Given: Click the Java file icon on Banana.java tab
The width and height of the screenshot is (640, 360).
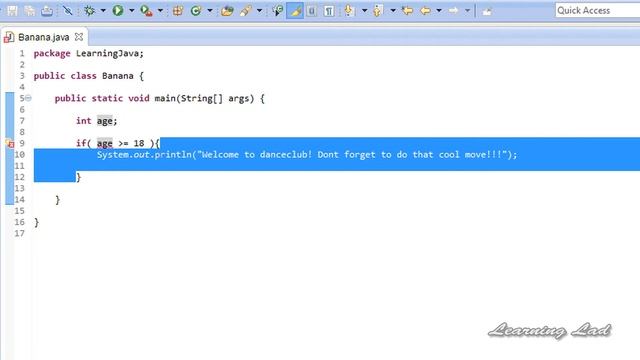Looking at the screenshot, I should point(9,37).
